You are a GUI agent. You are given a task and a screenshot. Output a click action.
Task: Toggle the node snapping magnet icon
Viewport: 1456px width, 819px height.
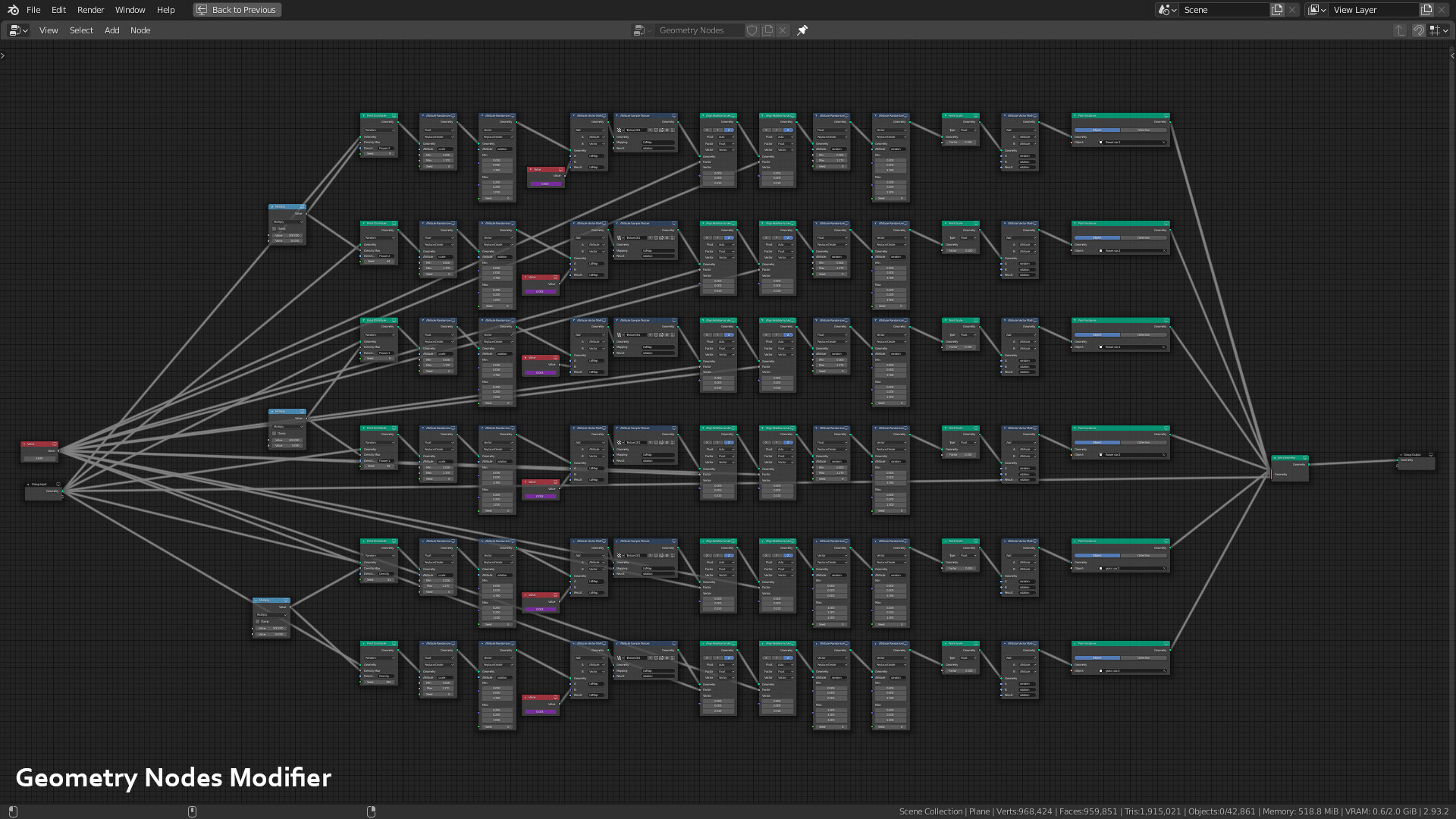click(x=1418, y=30)
